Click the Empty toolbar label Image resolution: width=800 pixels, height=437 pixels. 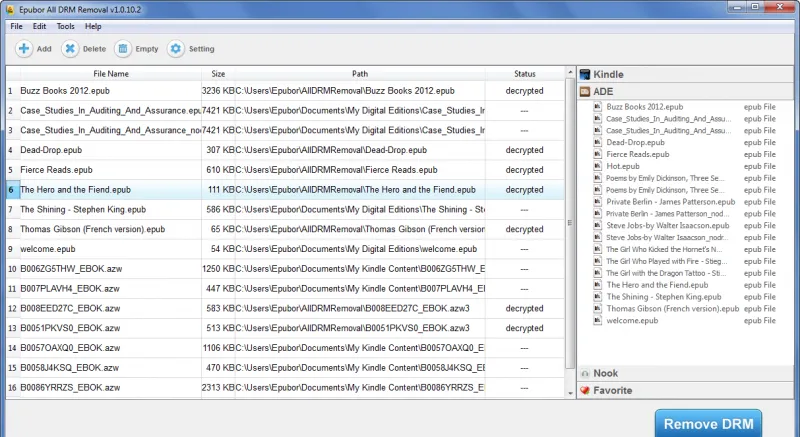(147, 49)
